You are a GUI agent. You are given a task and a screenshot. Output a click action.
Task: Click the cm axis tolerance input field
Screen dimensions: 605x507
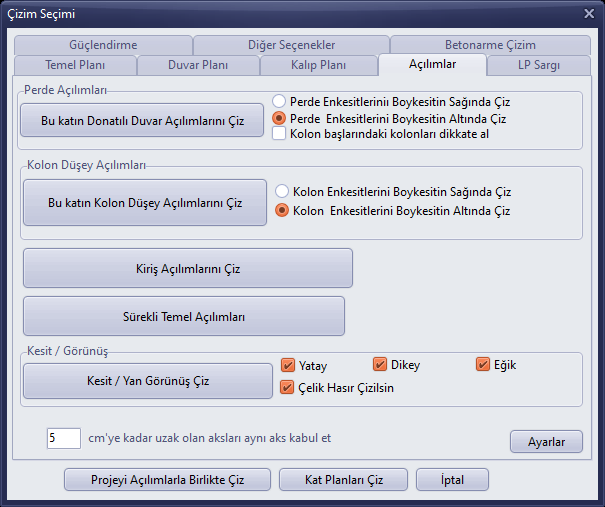(x=64, y=438)
